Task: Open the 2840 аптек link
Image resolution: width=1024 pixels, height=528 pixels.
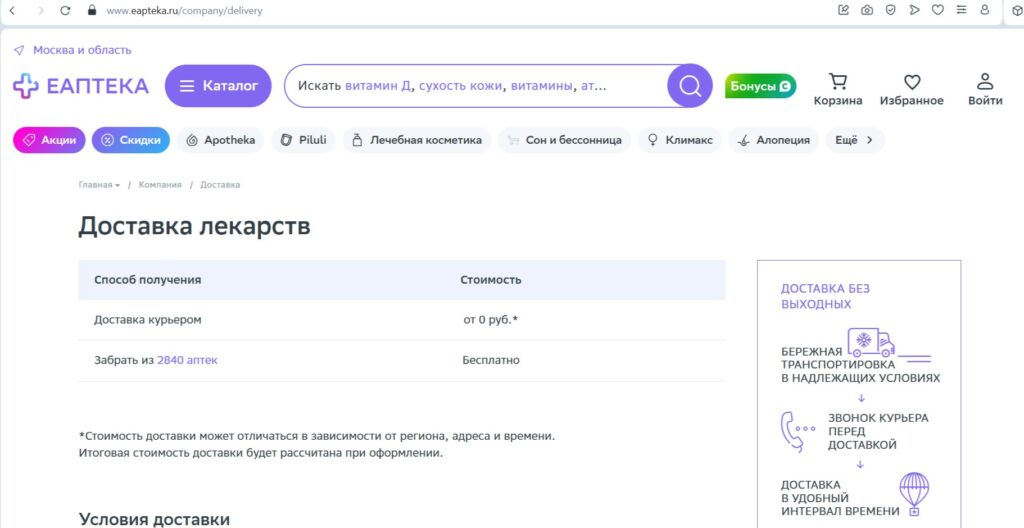Action: (187, 360)
